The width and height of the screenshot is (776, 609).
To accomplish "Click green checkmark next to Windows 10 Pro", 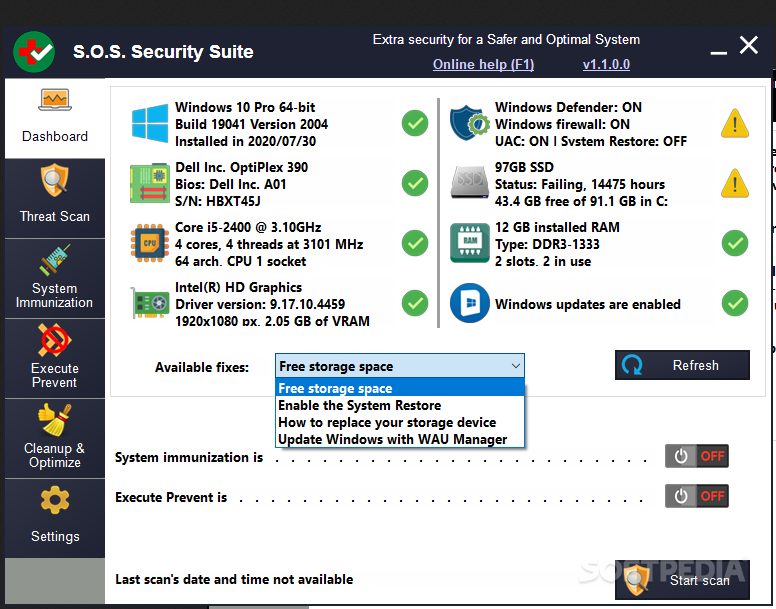I will [x=415, y=123].
